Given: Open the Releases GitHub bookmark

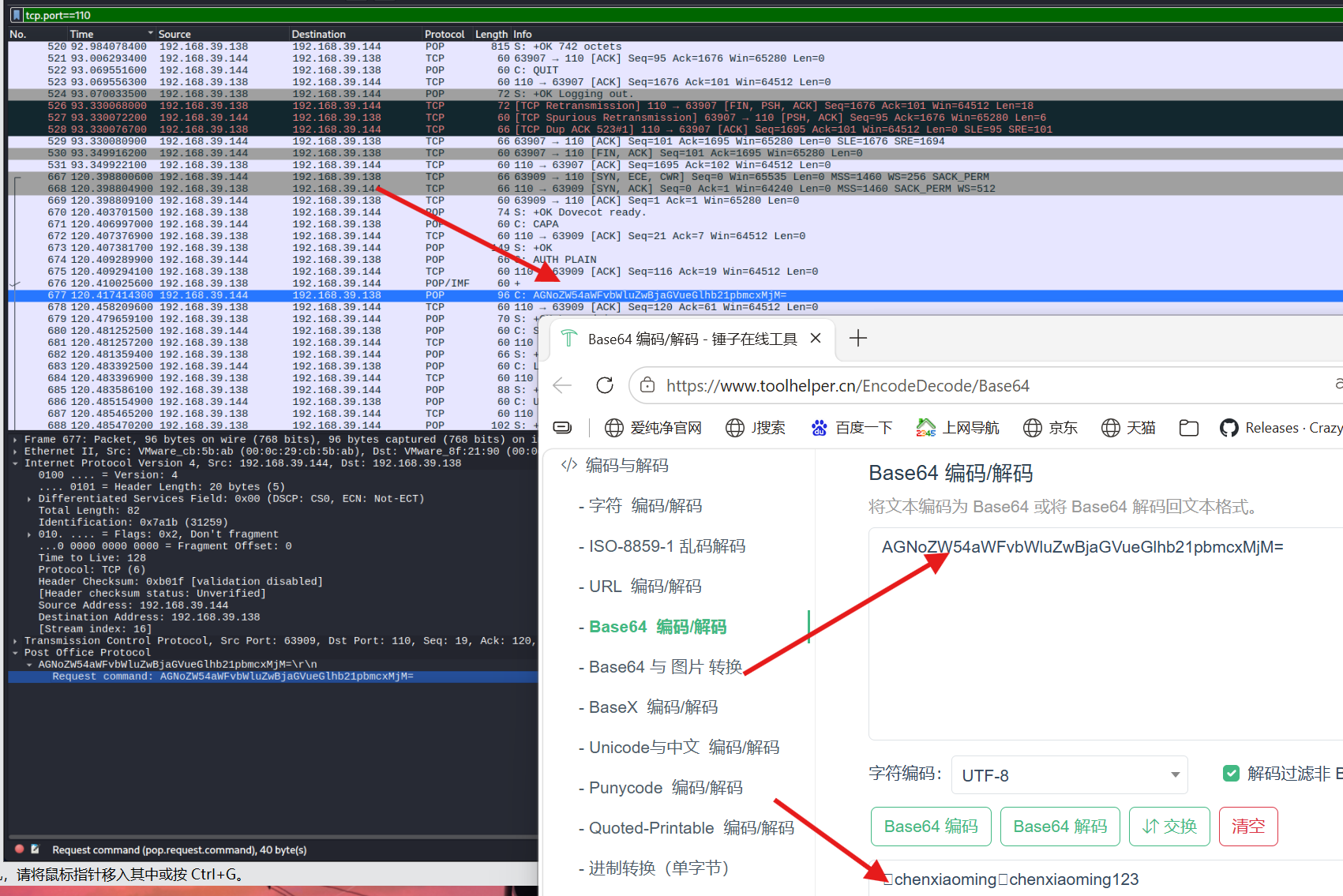Looking at the screenshot, I should coord(1281,428).
